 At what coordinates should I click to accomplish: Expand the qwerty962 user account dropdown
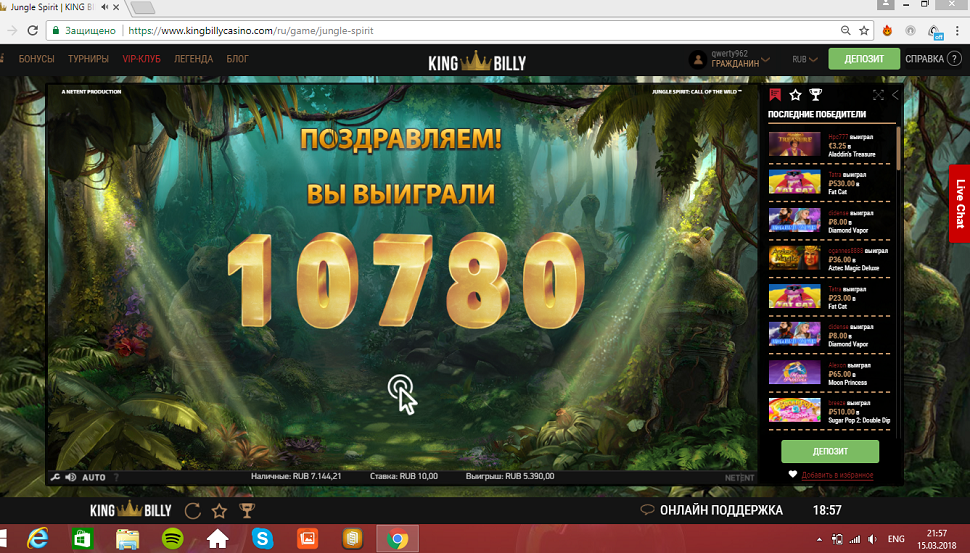(x=765, y=59)
